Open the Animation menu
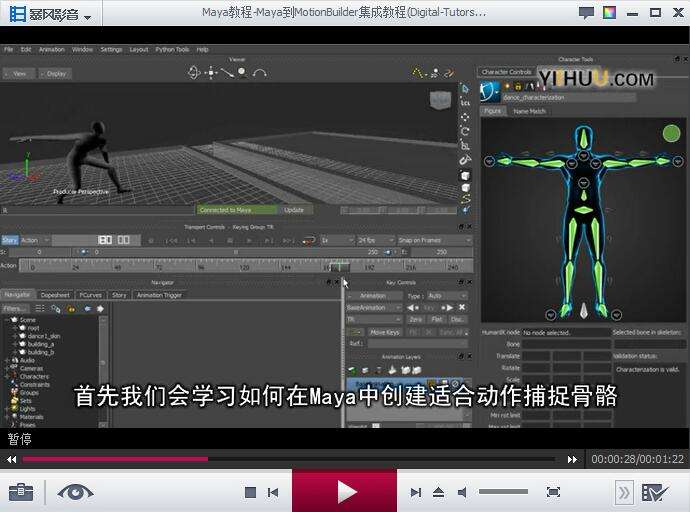Viewport: 690px width, 512px height. (x=51, y=49)
